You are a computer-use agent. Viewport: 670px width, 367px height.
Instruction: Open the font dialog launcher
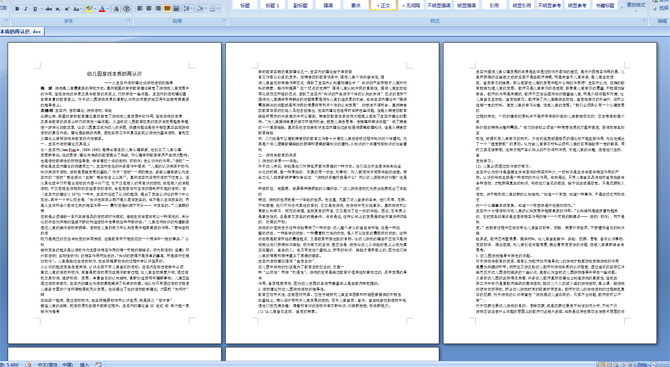pyautogui.click(x=129, y=21)
